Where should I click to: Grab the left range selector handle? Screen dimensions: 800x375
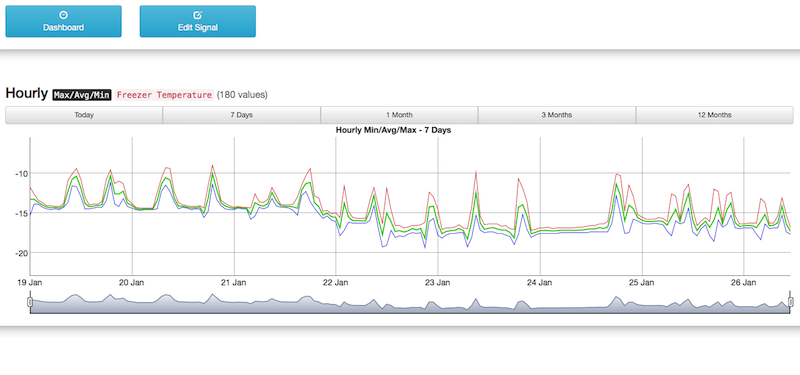tap(30, 303)
